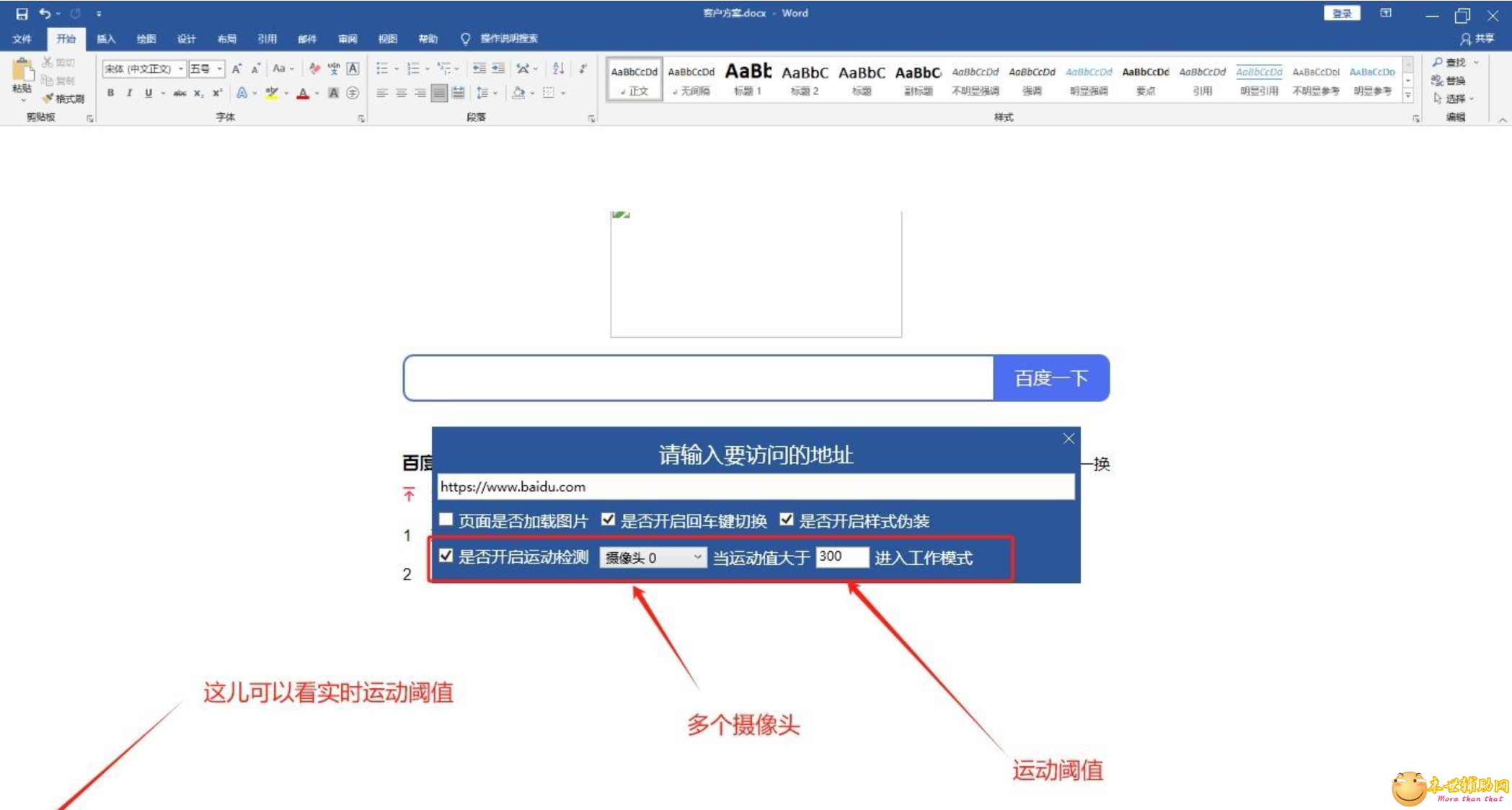Apply the 标题 2 style
Viewport: 1512px width, 810px height.
[x=805, y=79]
